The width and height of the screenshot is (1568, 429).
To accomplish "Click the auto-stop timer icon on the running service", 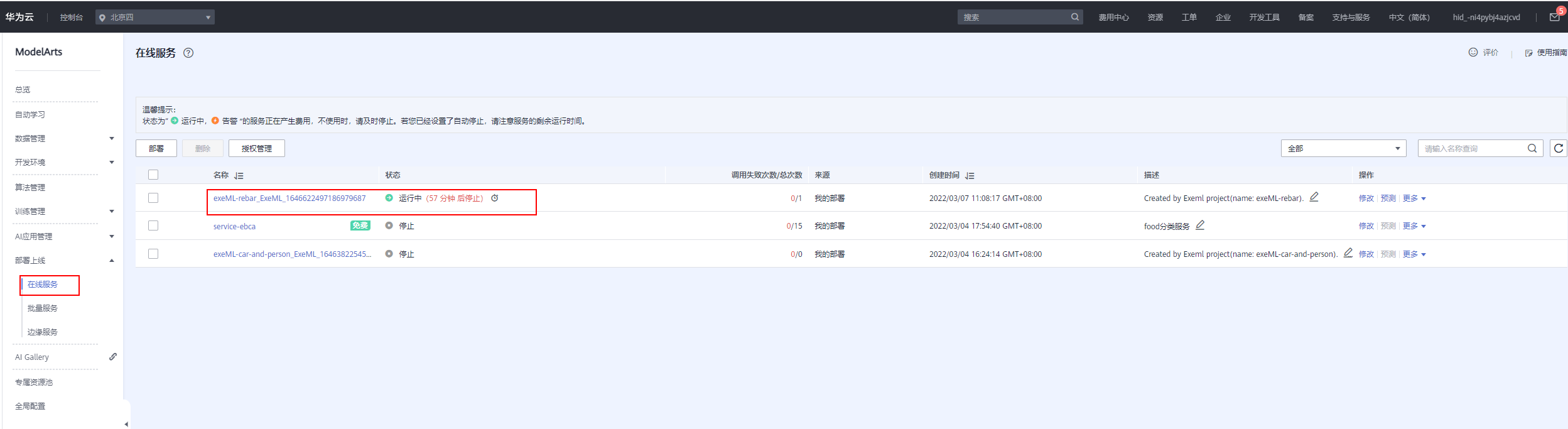I will pos(495,198).
